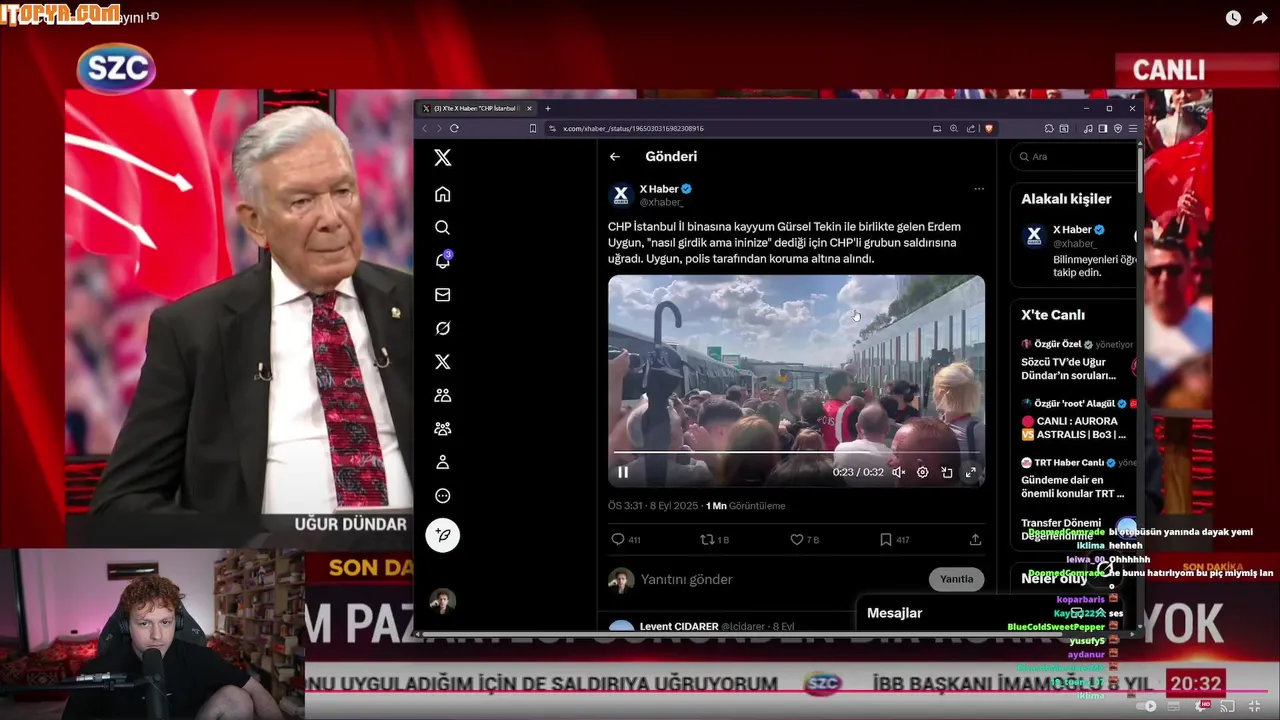
Task: Toggle fullscreen on the tweet video
Action: tap(970, 472)
